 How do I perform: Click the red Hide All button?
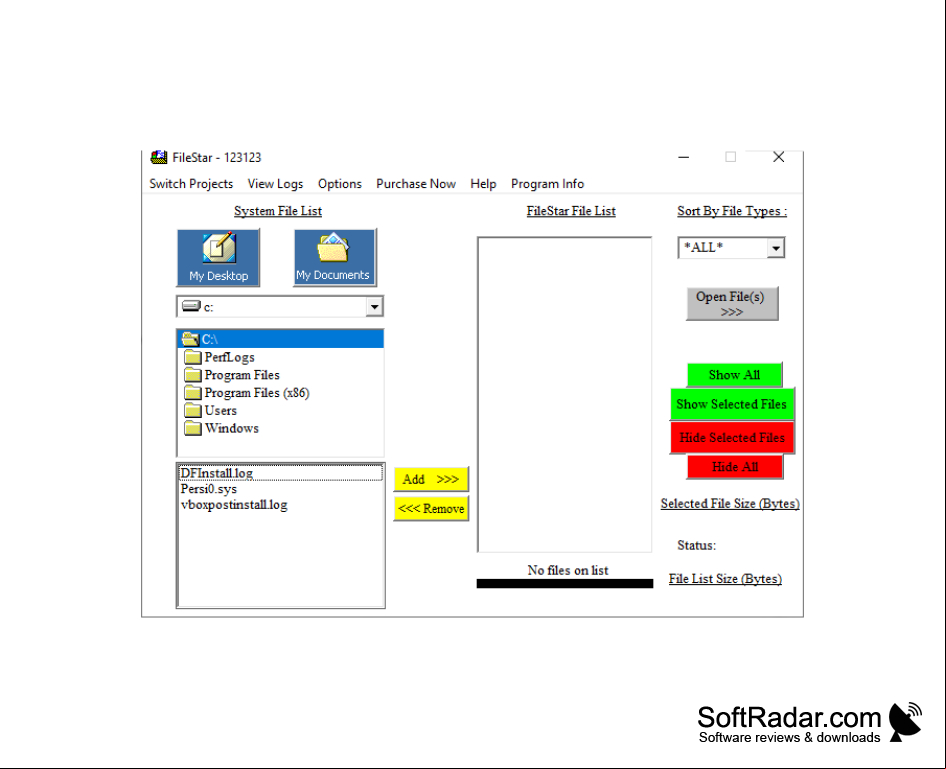[x=735, y=467]
